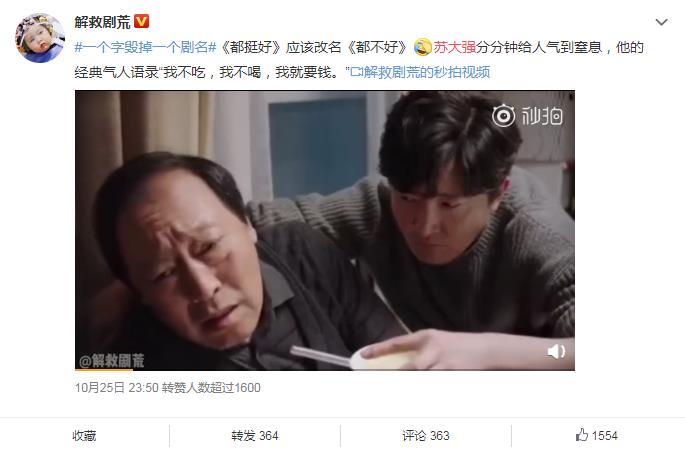Viewport: 685px width, 455px height.
Task: Click the orange video progress bar
Action: (104, 369)
